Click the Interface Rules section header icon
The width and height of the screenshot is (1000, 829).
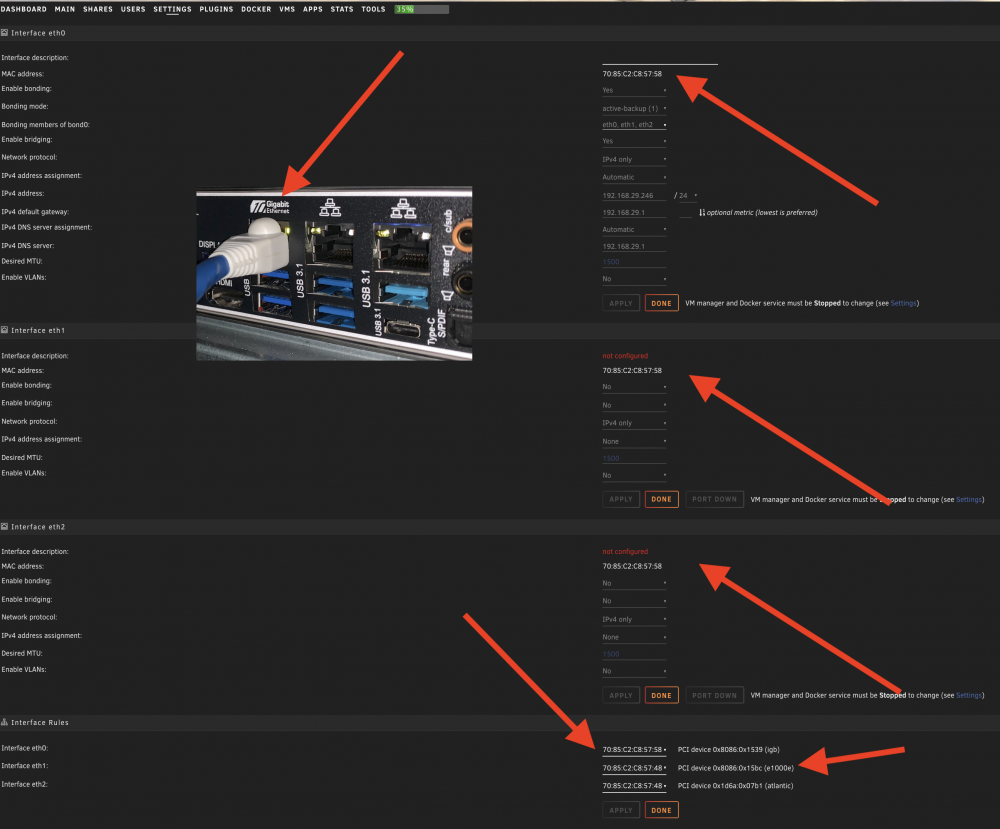(4, 723)
